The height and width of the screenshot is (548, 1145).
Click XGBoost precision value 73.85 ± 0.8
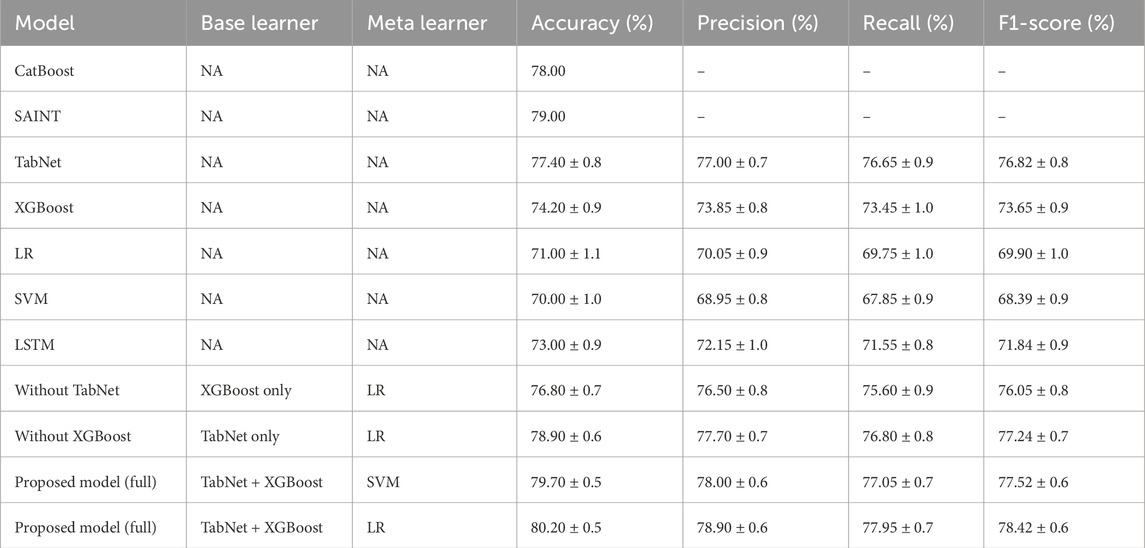pyautogui.click(x=732, y=208)
